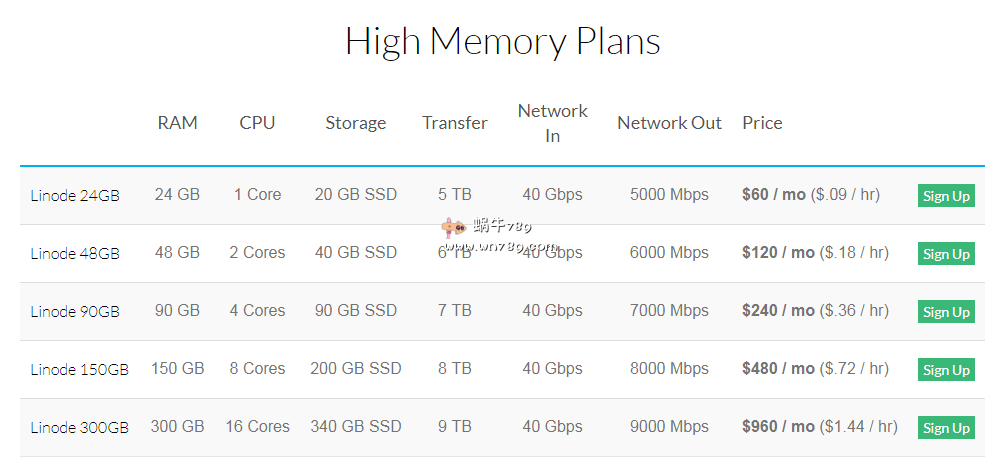This screenshot has height=470, width=999.
Task: Click the $60 / mo price text
Action: [x=773, y=195]
